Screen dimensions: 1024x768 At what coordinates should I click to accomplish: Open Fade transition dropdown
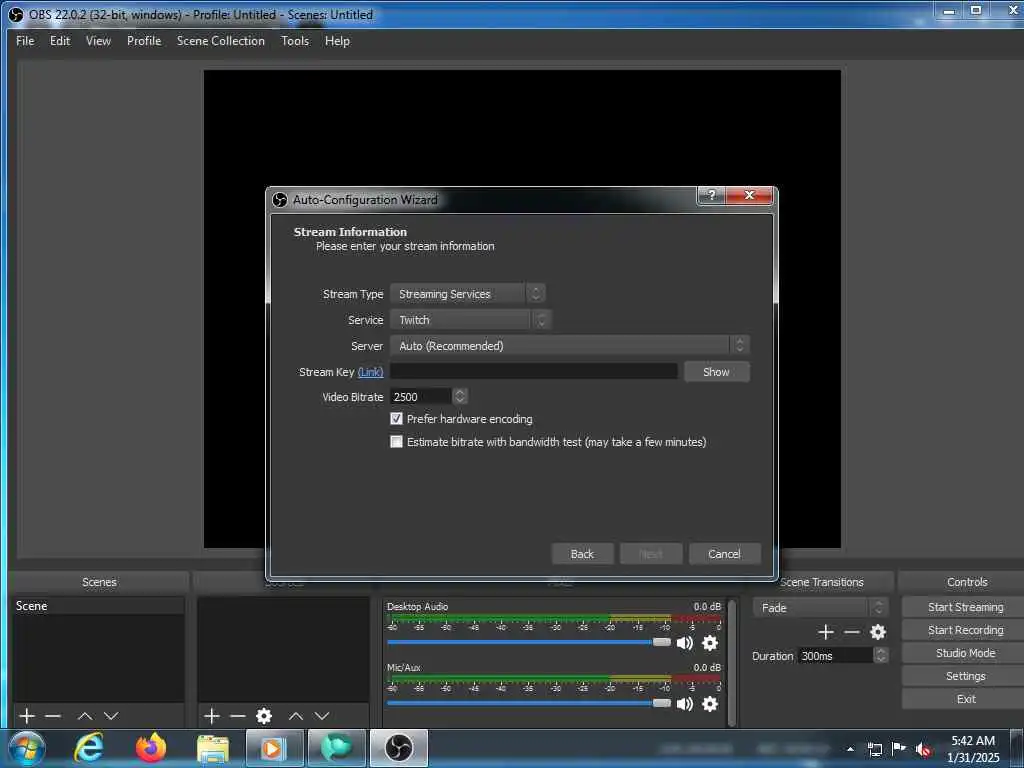point(820,608)
